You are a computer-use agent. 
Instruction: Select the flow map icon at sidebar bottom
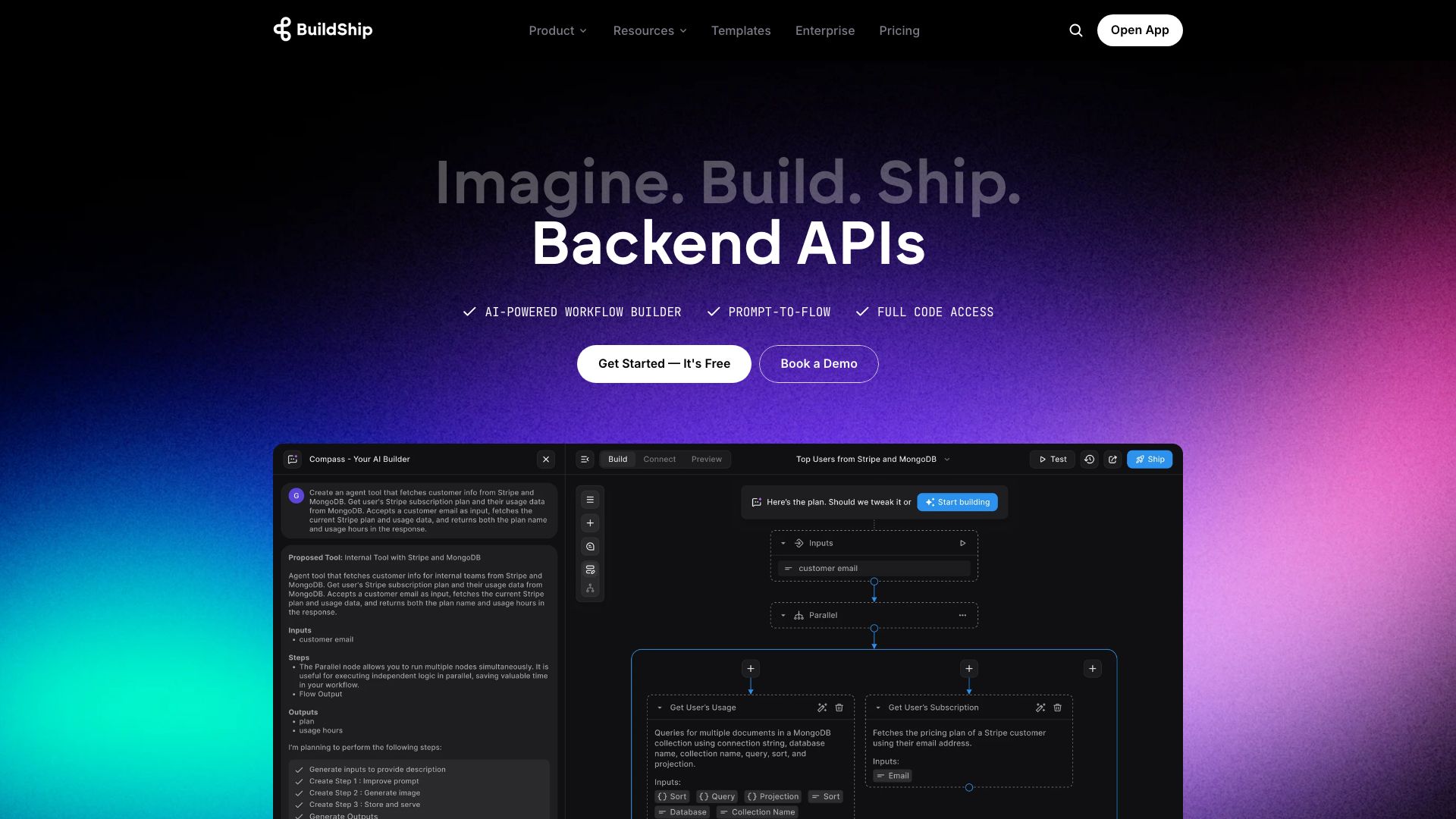[x=590, y=588]
